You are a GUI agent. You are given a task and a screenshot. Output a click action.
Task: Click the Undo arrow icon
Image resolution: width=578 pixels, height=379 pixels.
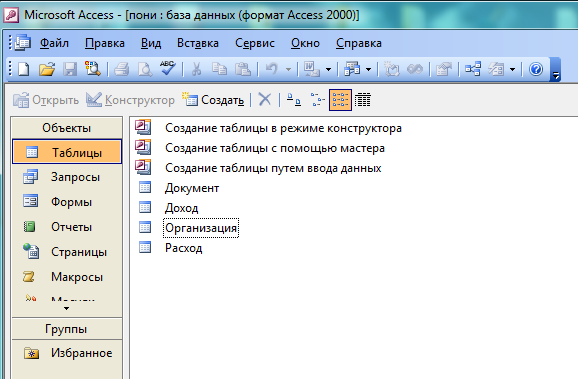pyautogui.click(x=272, y=69)
